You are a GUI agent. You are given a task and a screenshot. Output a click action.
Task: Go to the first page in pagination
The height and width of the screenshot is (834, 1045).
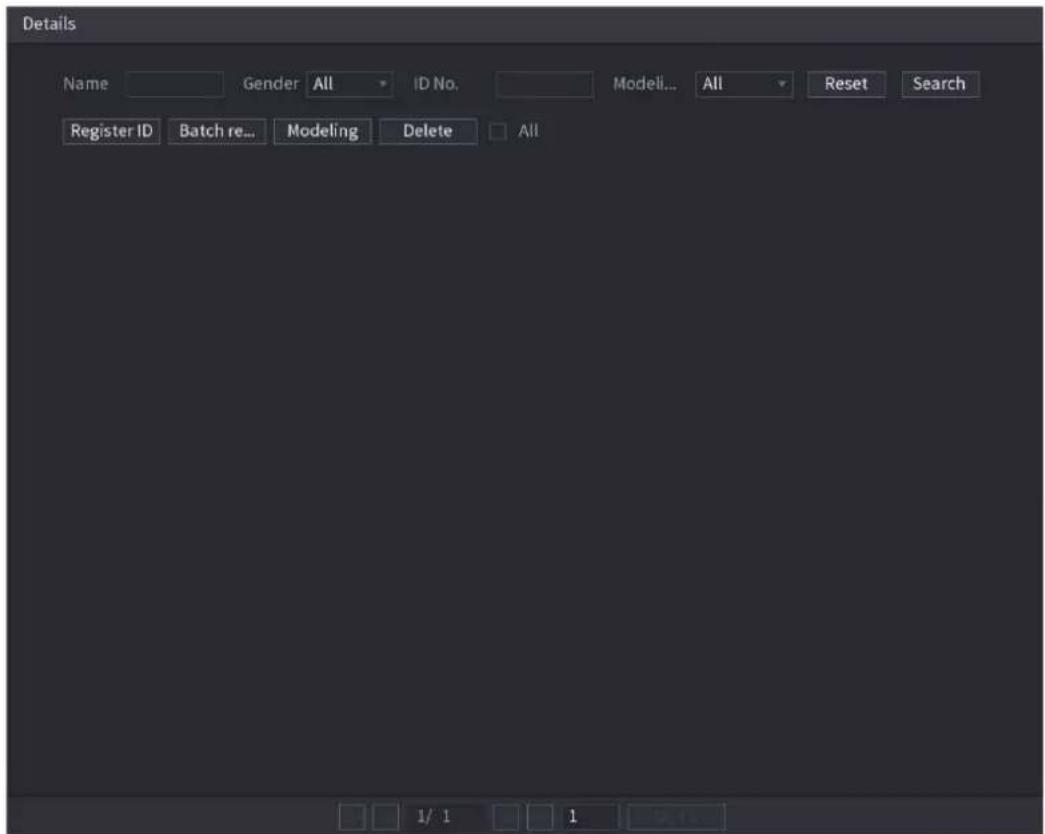coord(352,817)
